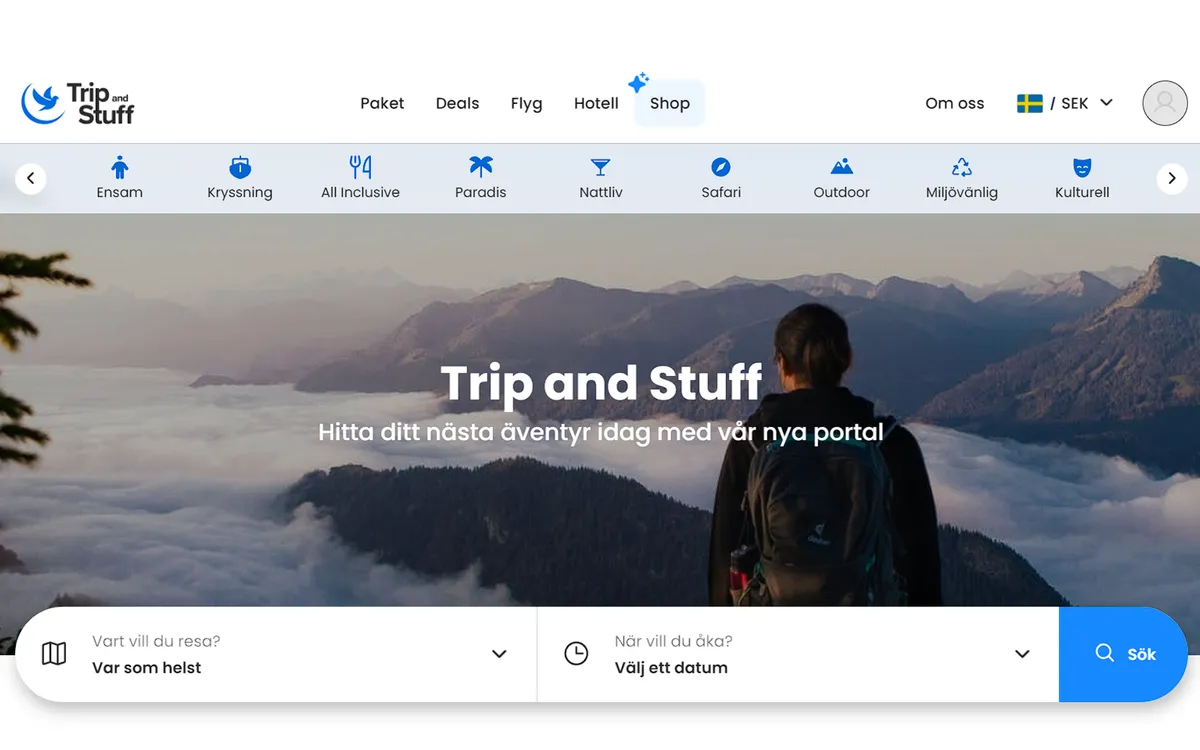Screen dimensions: 1200x750
Task: Click the 'När vill du åka?' label
Action: click(x=674, y=641)
